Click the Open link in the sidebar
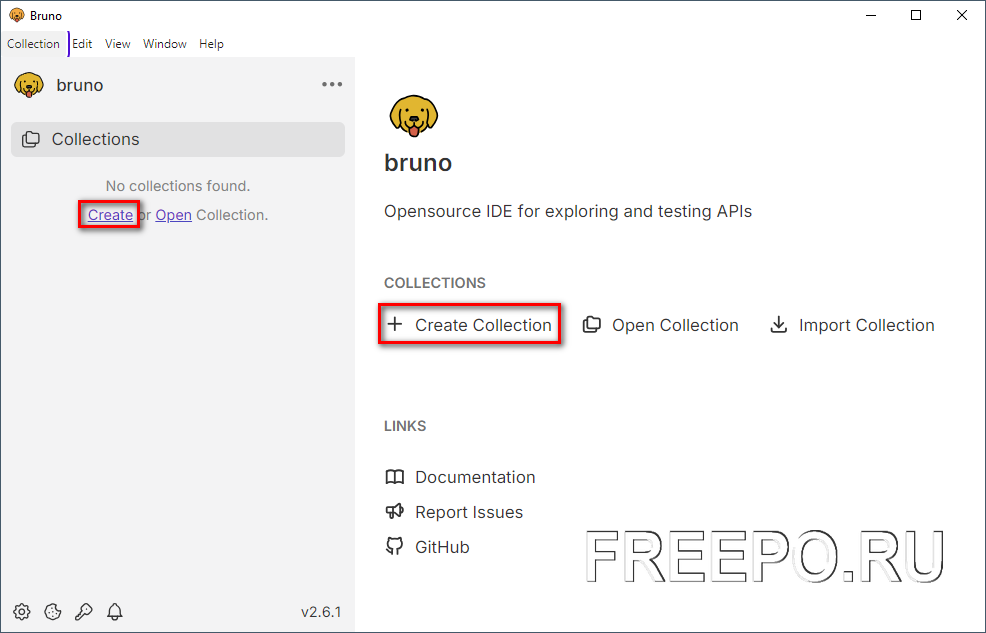Image resolution: width=986 pixels, height=633 pixels. tap(174, 215)
